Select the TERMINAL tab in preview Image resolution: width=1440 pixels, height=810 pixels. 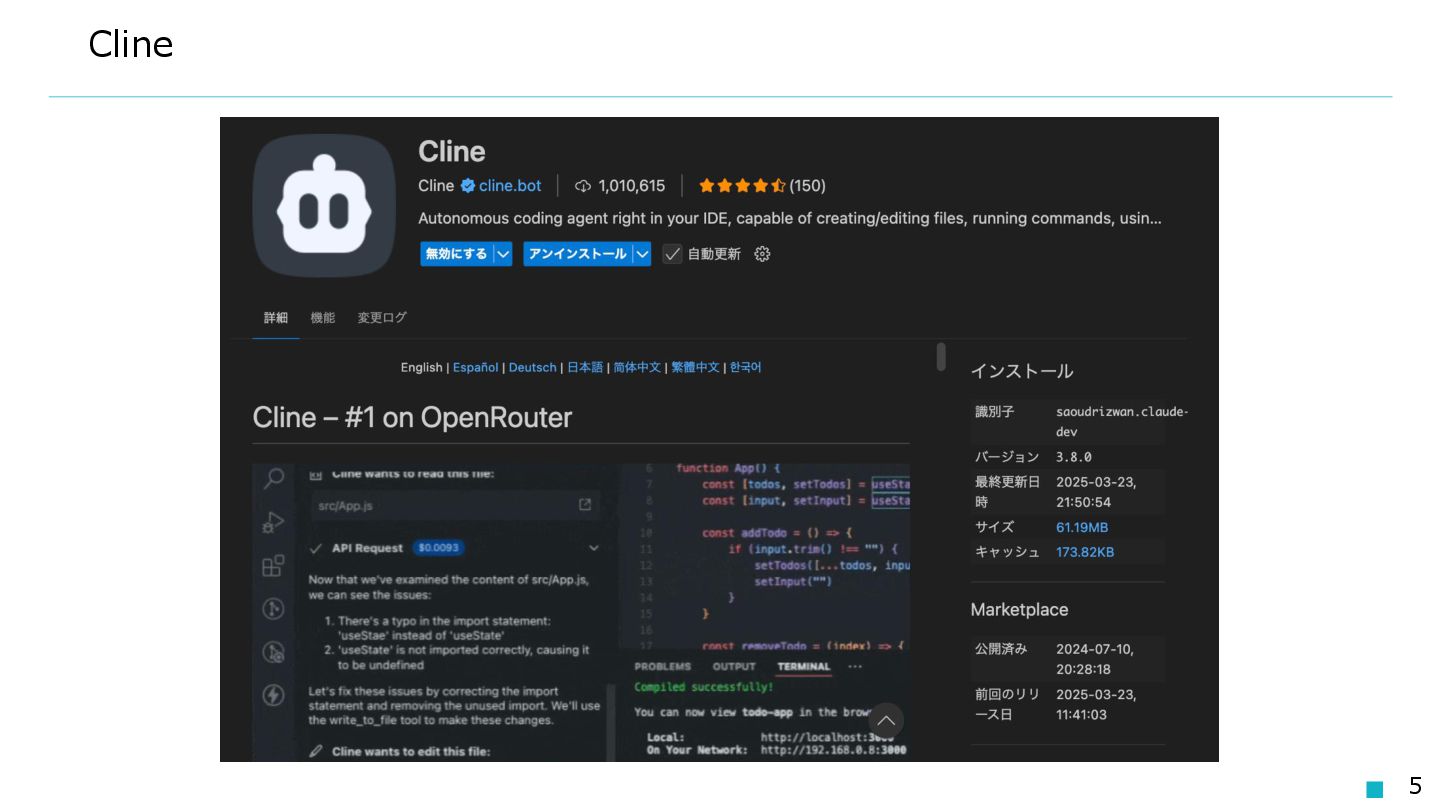(804, 667)
